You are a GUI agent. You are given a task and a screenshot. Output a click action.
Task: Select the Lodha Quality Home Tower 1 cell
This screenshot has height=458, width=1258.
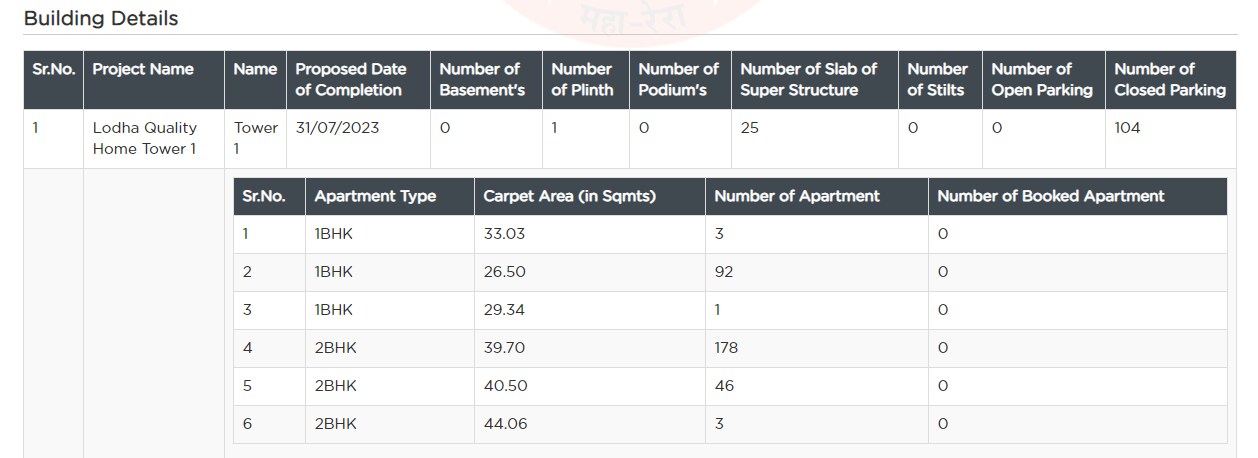click(x=145, y=138)
